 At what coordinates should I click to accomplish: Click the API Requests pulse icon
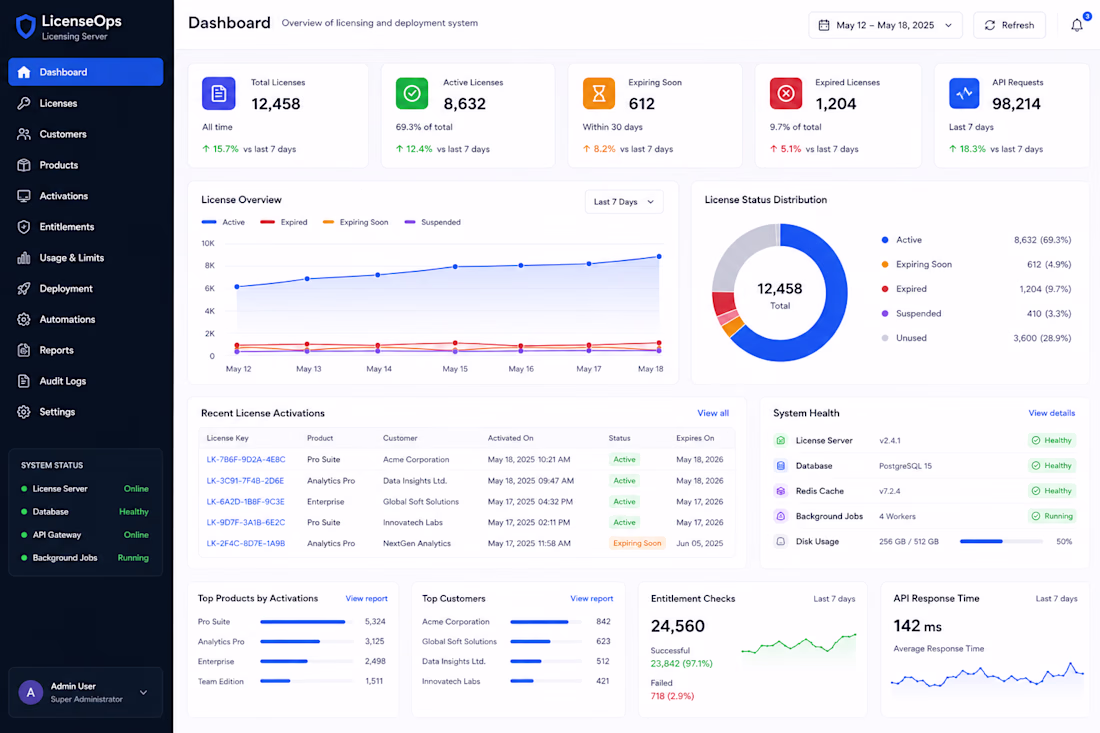click(965, 93)
